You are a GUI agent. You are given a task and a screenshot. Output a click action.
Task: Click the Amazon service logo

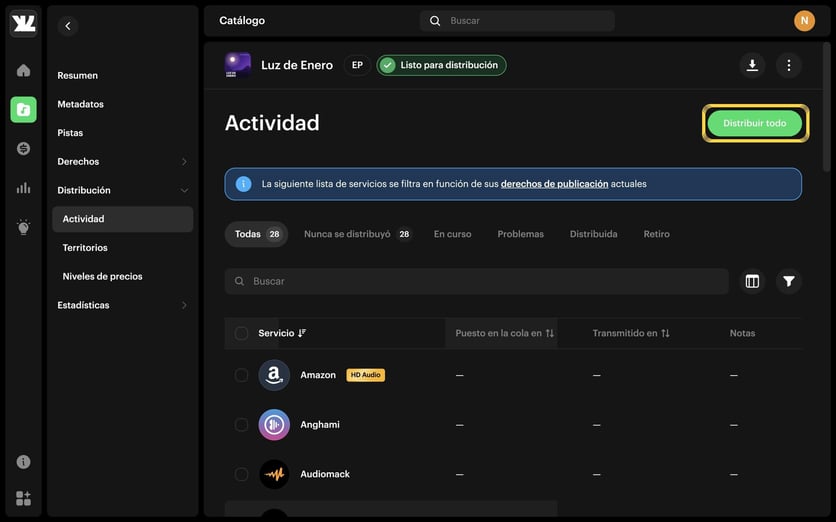[274, 375]
